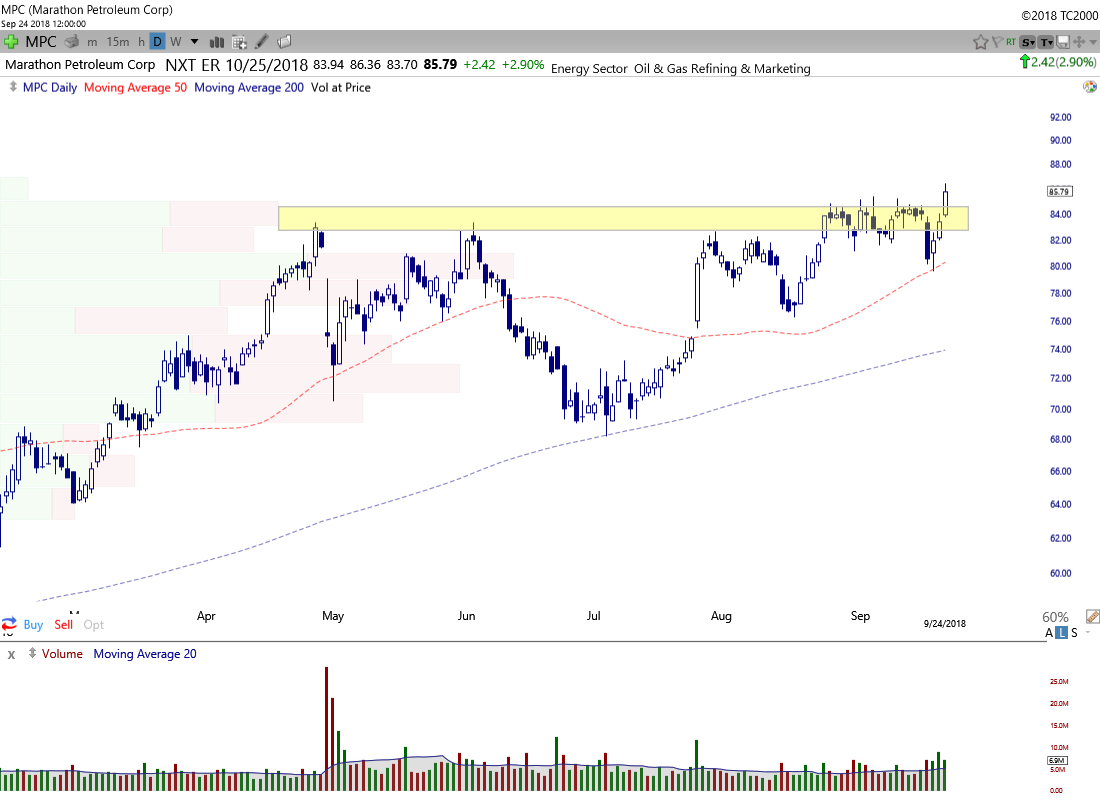The height and width of the screenshot is (800, 1100).
Task: Mark MPC as favorite with star icon
Action: 981,43
